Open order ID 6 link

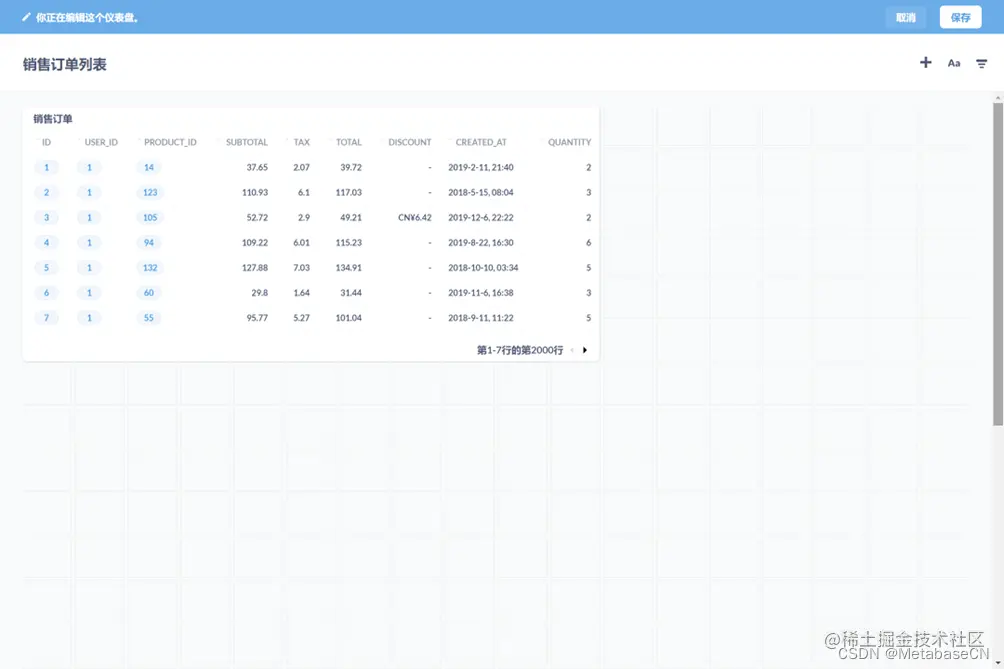(x=46, y=293)
